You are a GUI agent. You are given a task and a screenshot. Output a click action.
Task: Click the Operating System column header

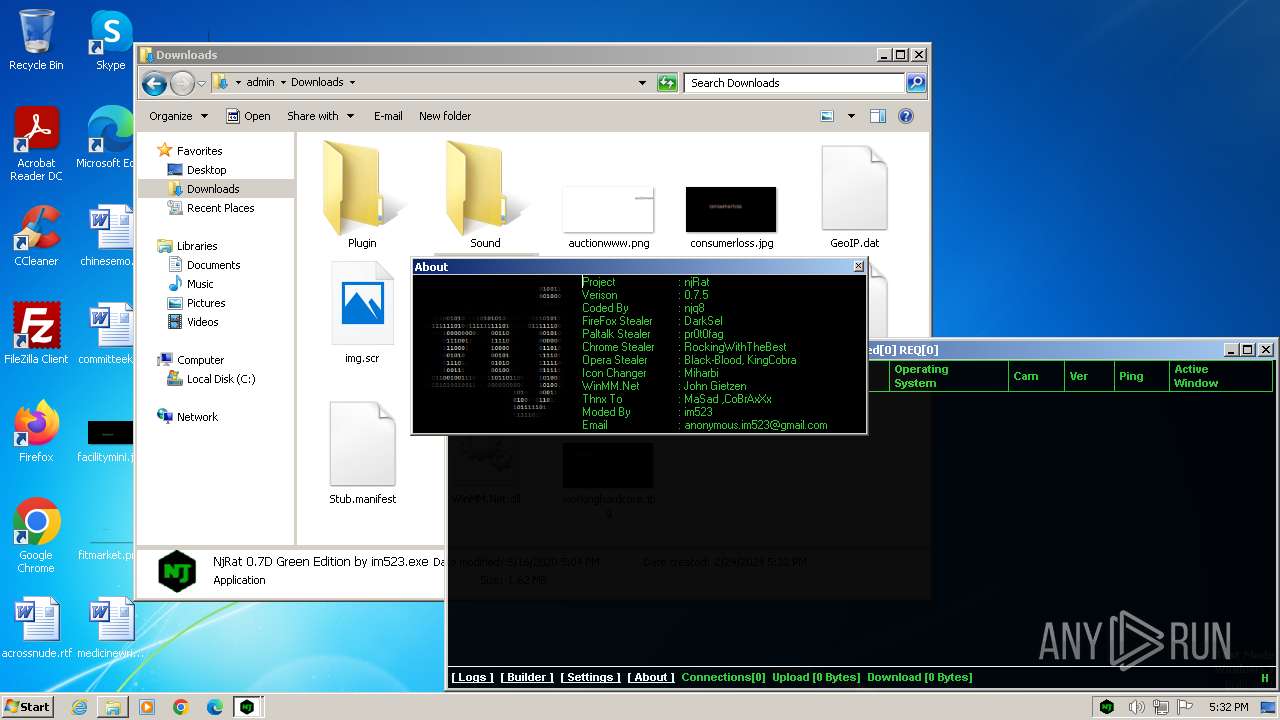(x=948, y=376)
